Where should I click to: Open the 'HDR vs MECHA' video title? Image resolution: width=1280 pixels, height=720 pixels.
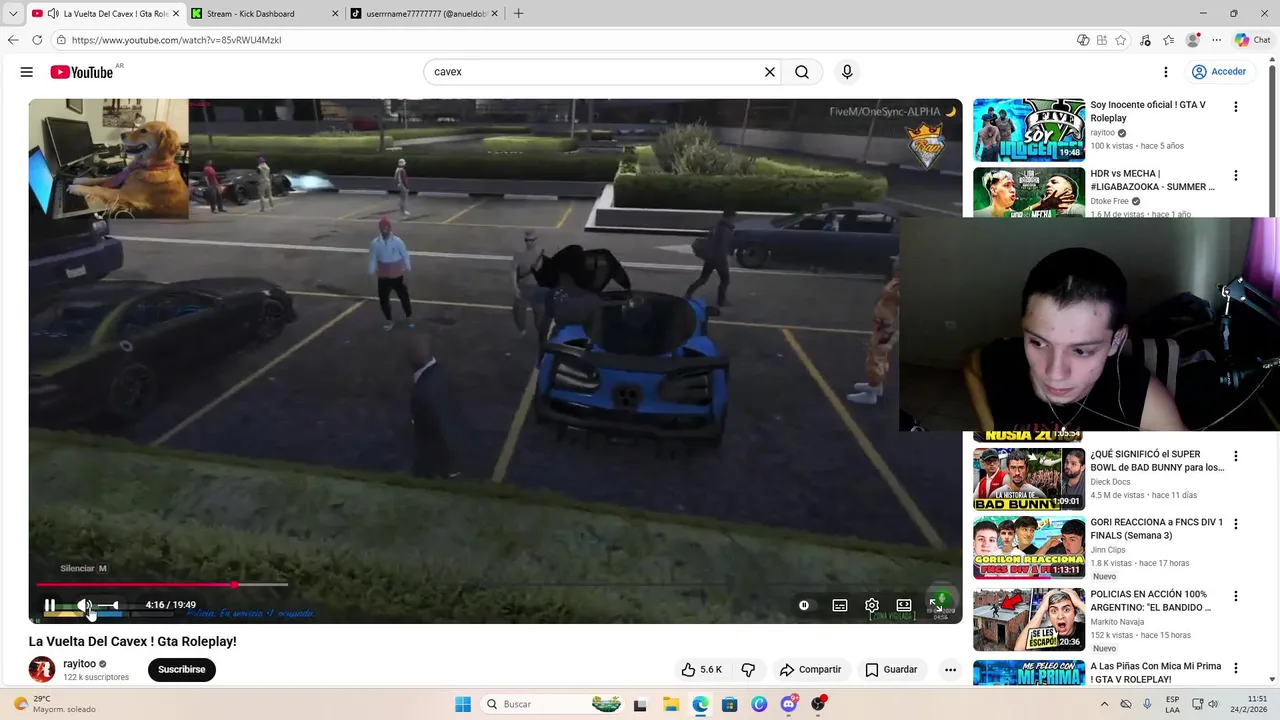pyautogui.click(x=1153, y=180)
